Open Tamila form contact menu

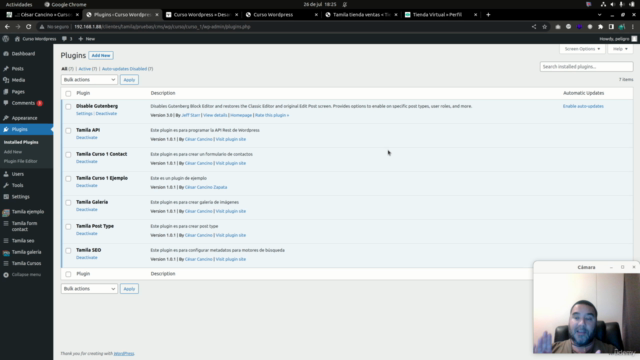tap(24, 226)
